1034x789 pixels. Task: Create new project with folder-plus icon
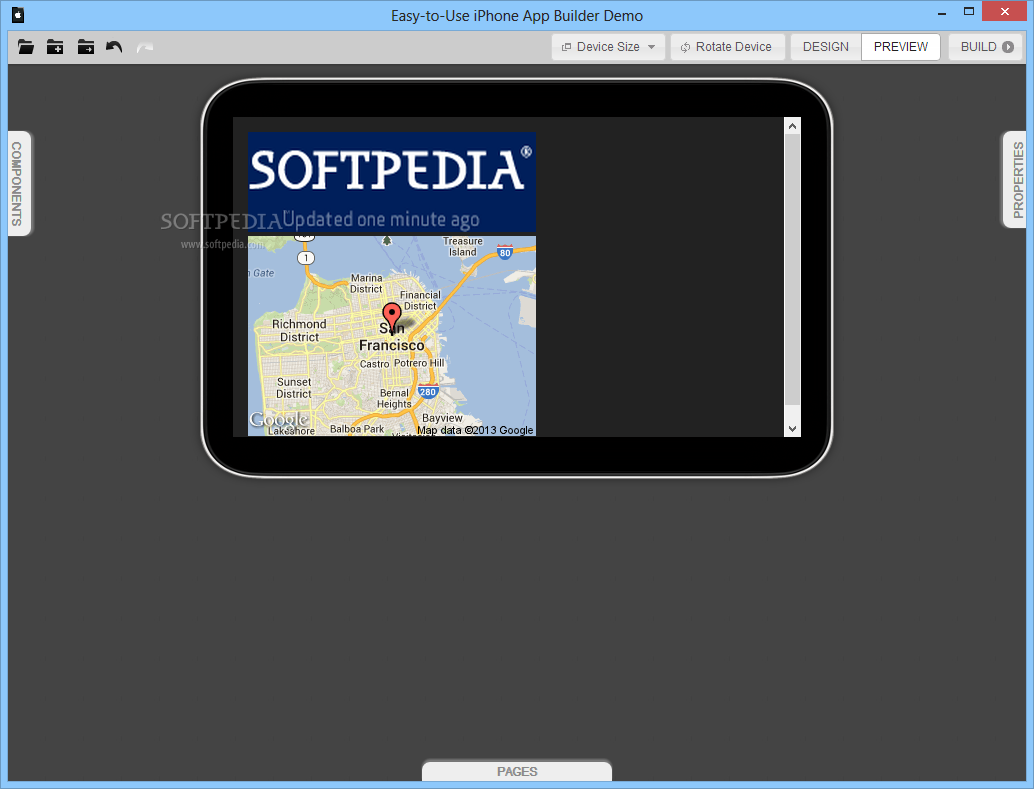[x=55, y=47]
